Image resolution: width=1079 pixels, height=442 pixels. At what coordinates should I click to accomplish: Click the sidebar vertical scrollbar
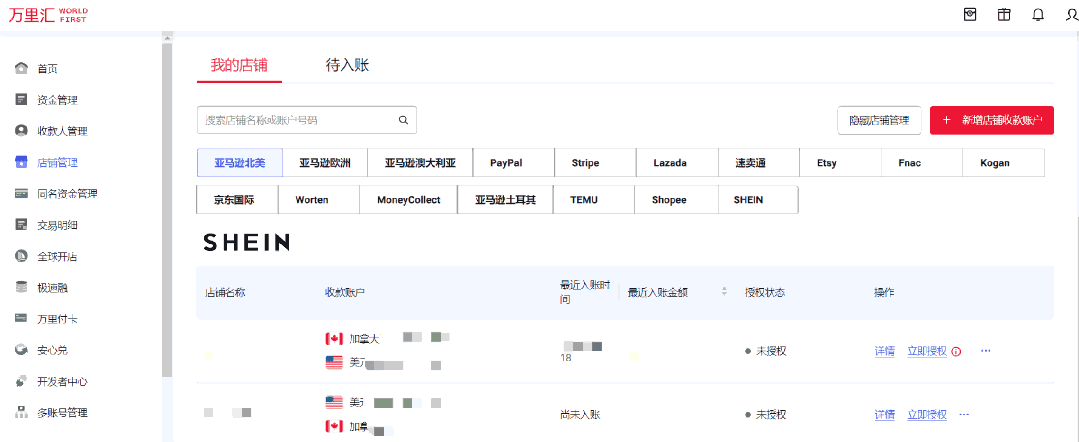click(167, 200)
